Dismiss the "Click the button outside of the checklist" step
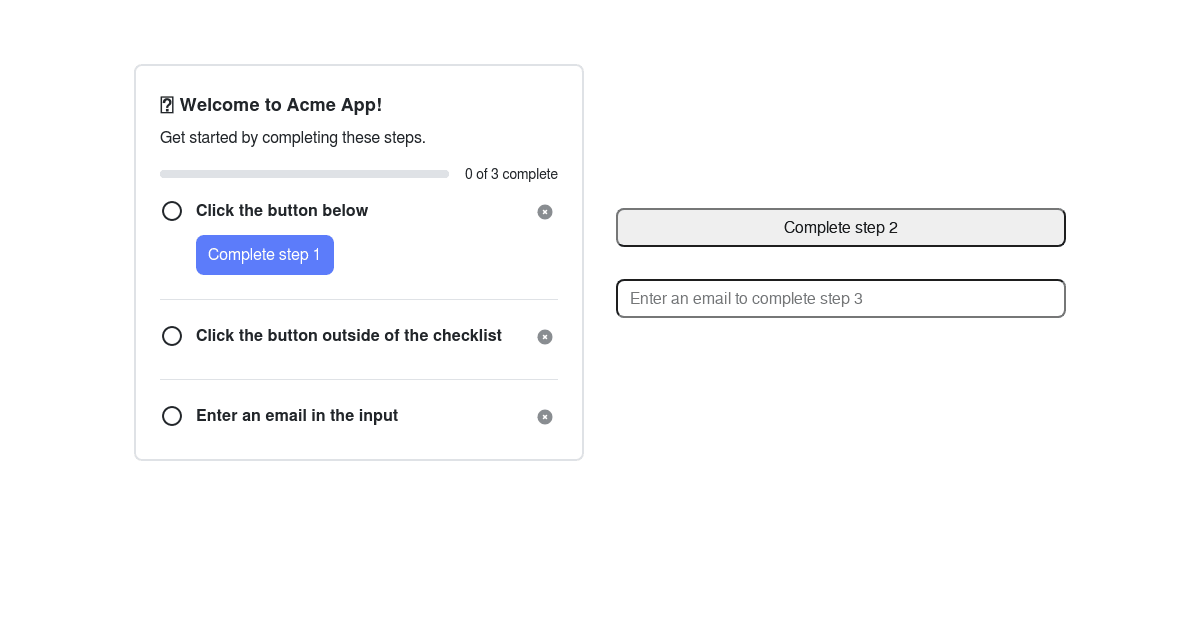Viewport: 1200px width, 630px height. click(545, 337)
